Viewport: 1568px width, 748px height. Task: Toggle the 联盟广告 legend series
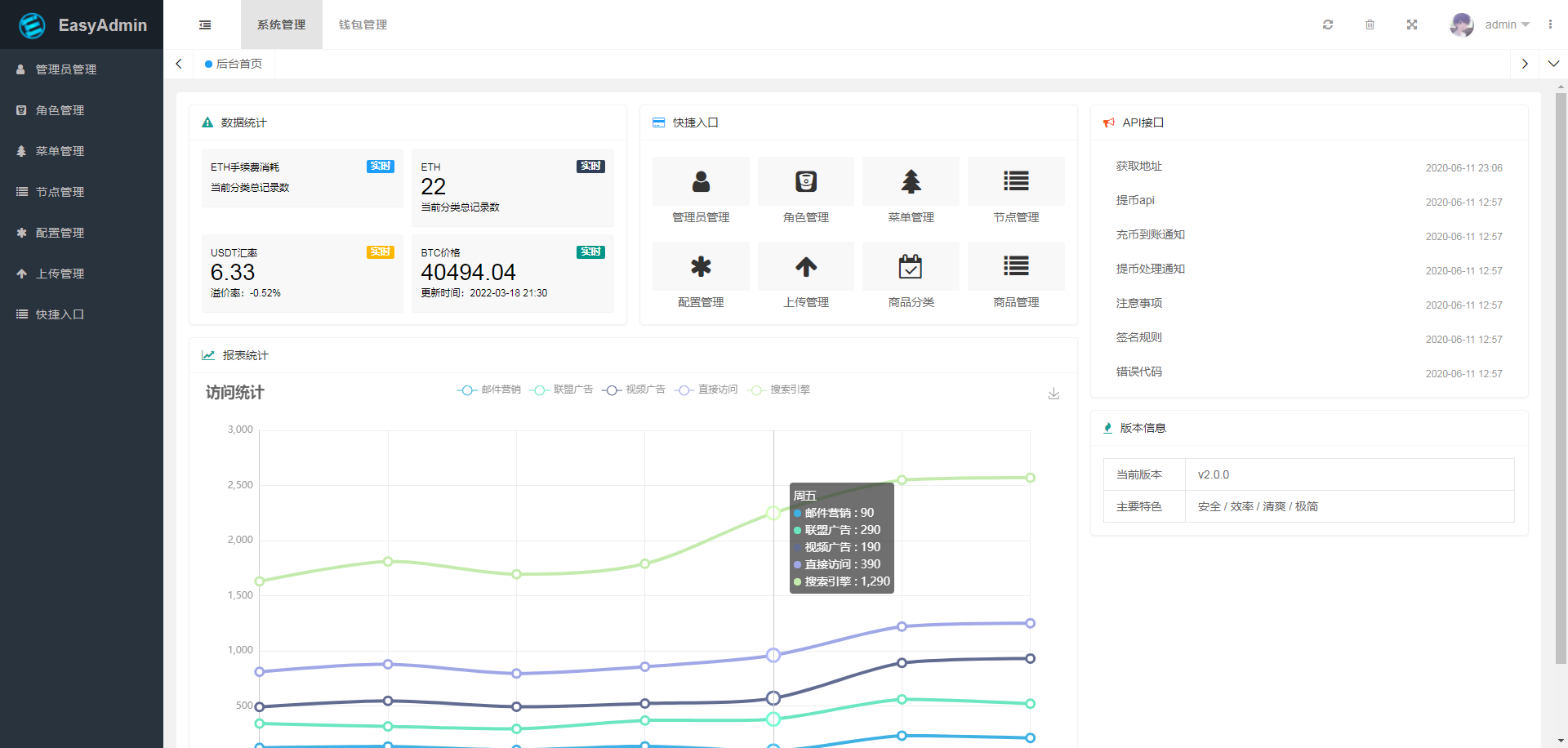click(561, 390)
